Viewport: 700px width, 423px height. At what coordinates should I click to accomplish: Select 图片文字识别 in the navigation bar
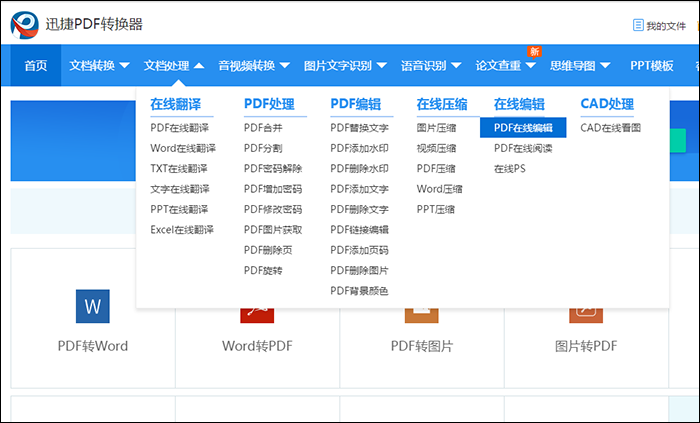[338, 66]
